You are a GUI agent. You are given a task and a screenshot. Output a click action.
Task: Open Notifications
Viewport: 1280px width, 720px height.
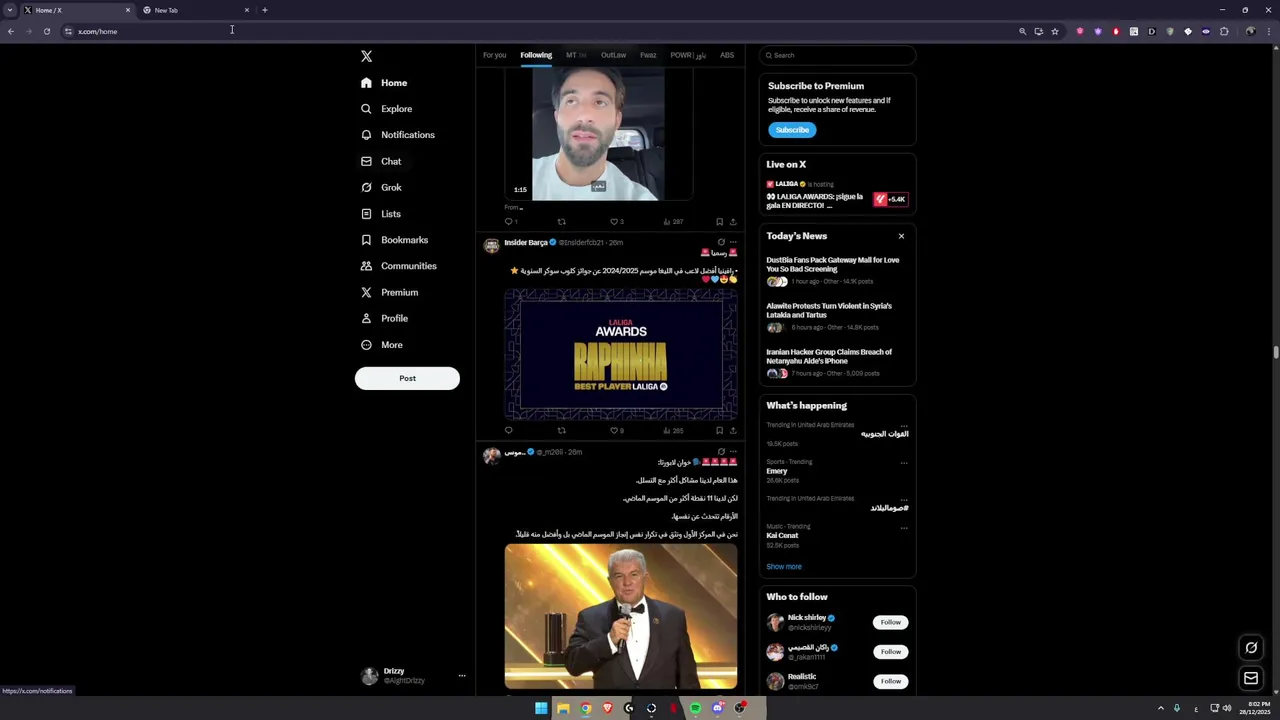click(397, 135)
